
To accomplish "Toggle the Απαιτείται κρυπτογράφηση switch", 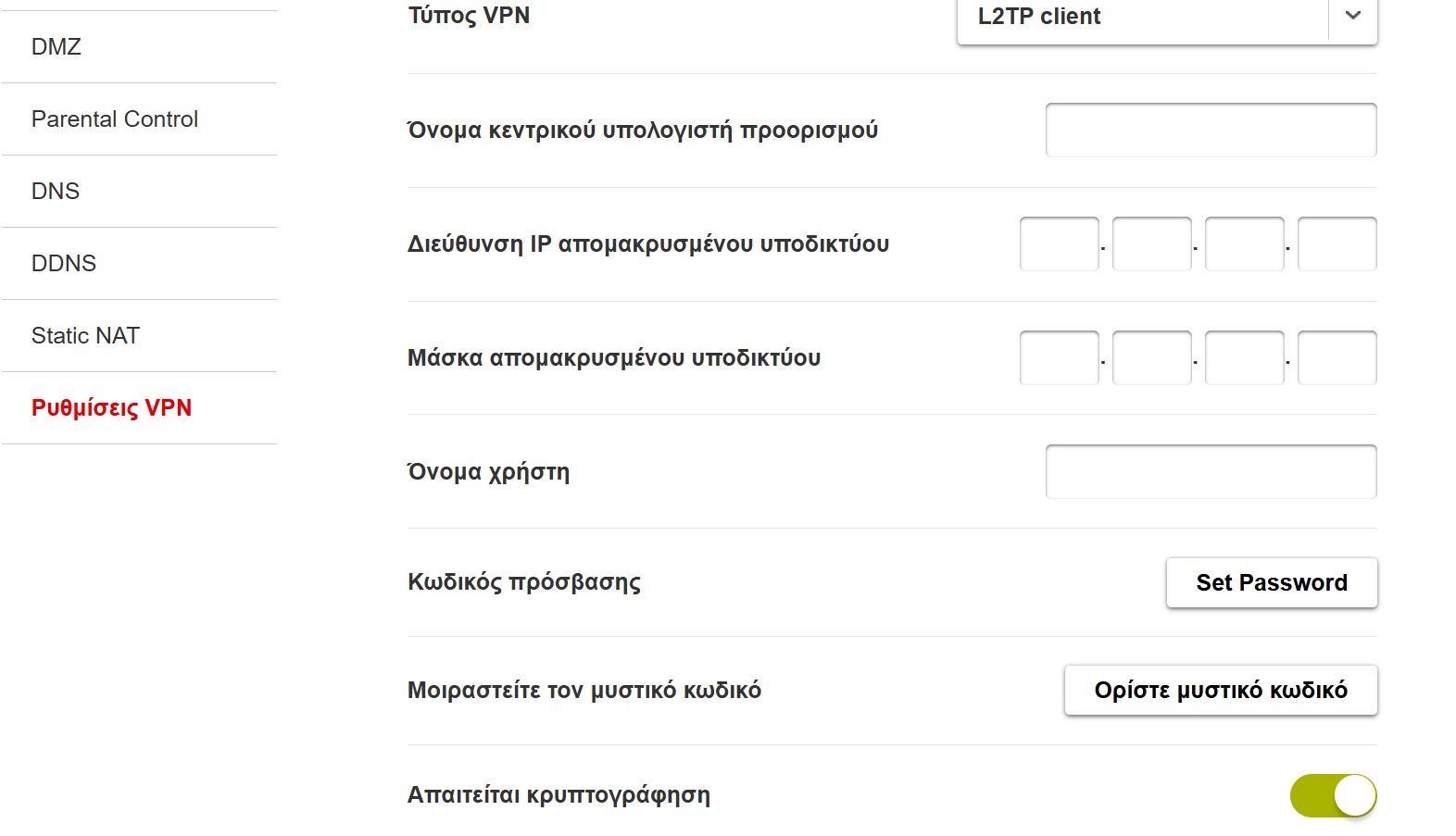I will click(1333, 795).
